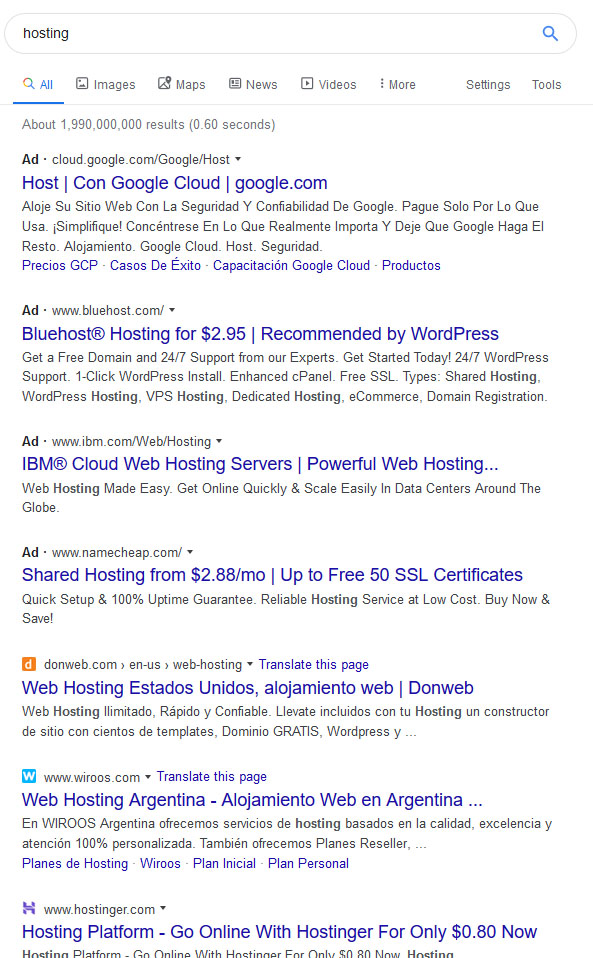Expand dropdown arrow beside www.wiroos.com
This screenshot has width=593, height=958.
[x=148, y=777]
